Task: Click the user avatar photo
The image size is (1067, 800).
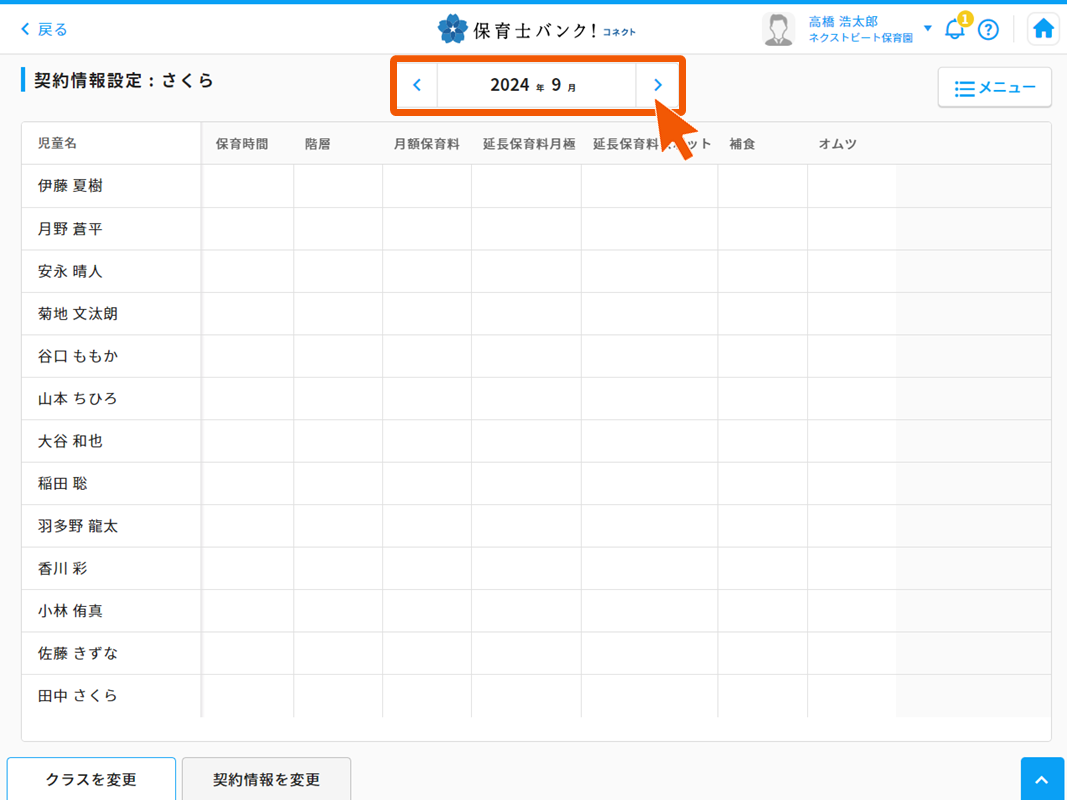Action: tap(779, 28)
